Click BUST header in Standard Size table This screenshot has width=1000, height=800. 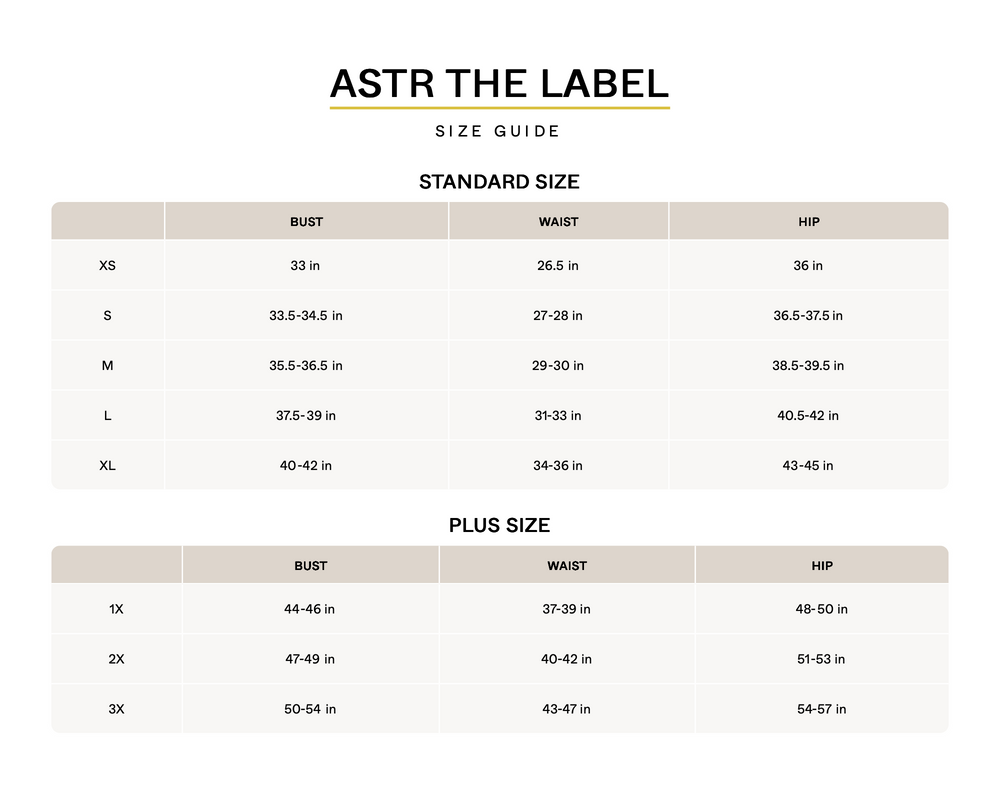pos(306,222)
